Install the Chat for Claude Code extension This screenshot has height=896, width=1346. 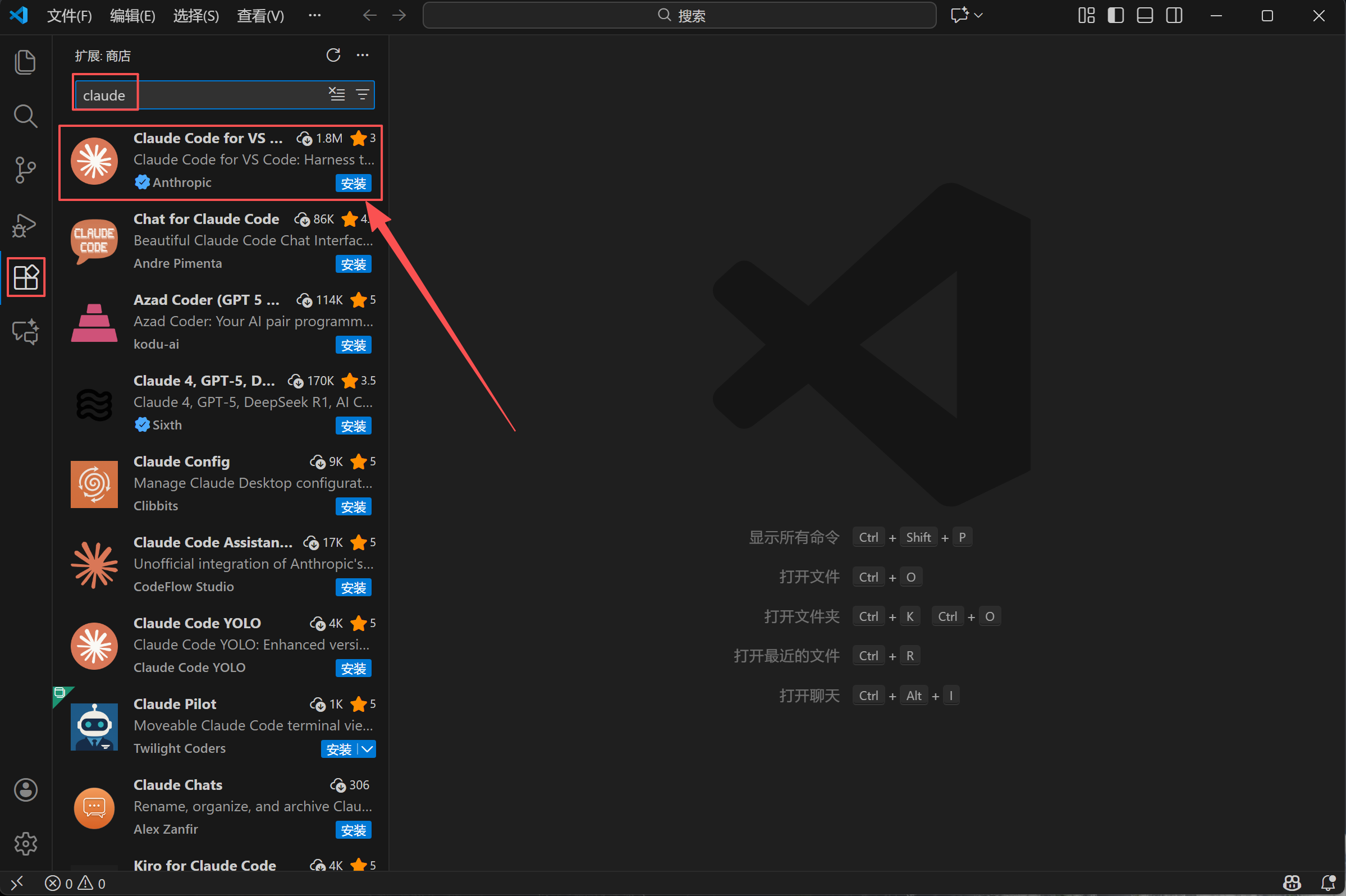click(354, 264)
